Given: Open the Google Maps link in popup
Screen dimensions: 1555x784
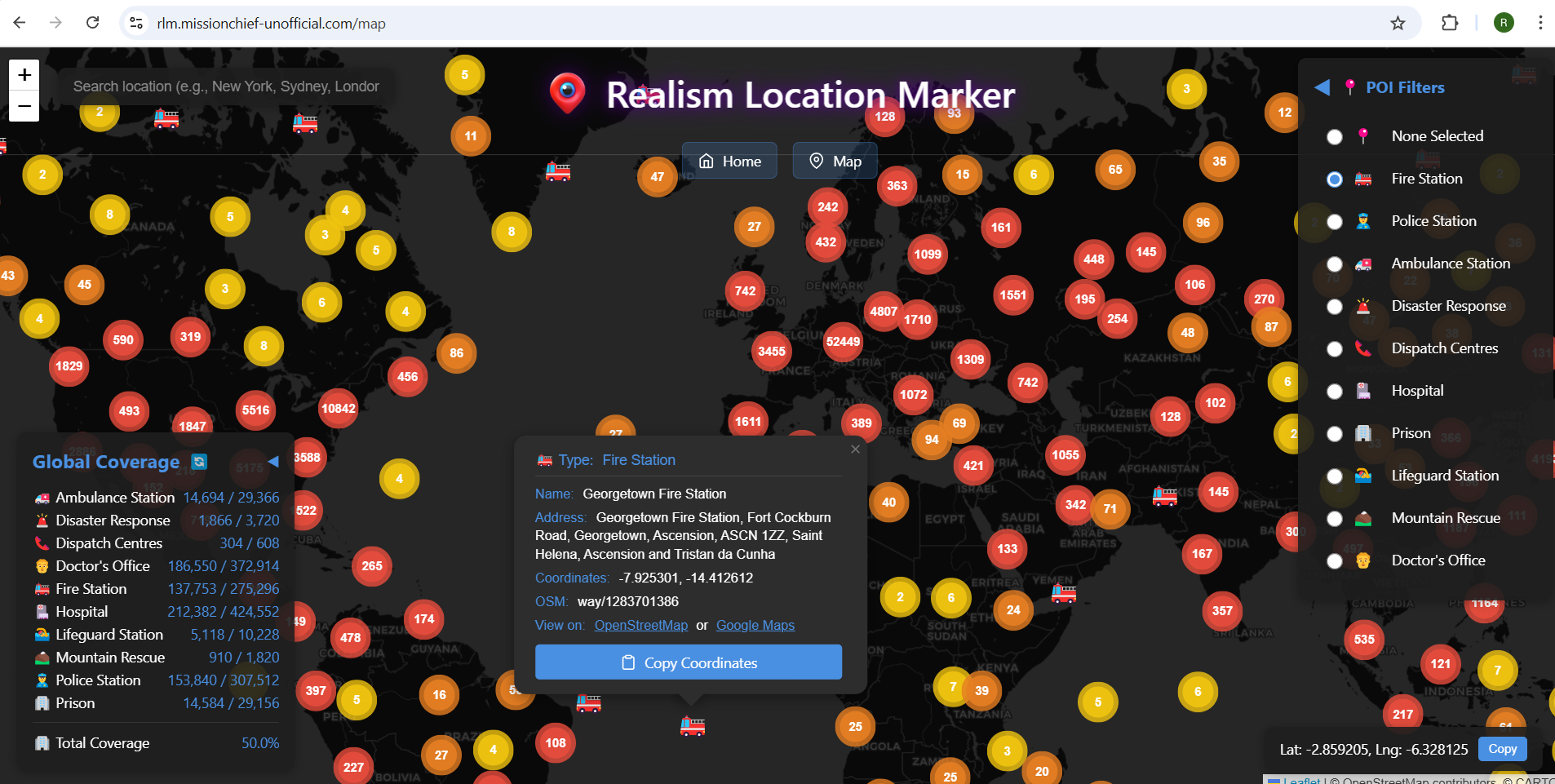Looking at the screenshot, I should point(755,625).
